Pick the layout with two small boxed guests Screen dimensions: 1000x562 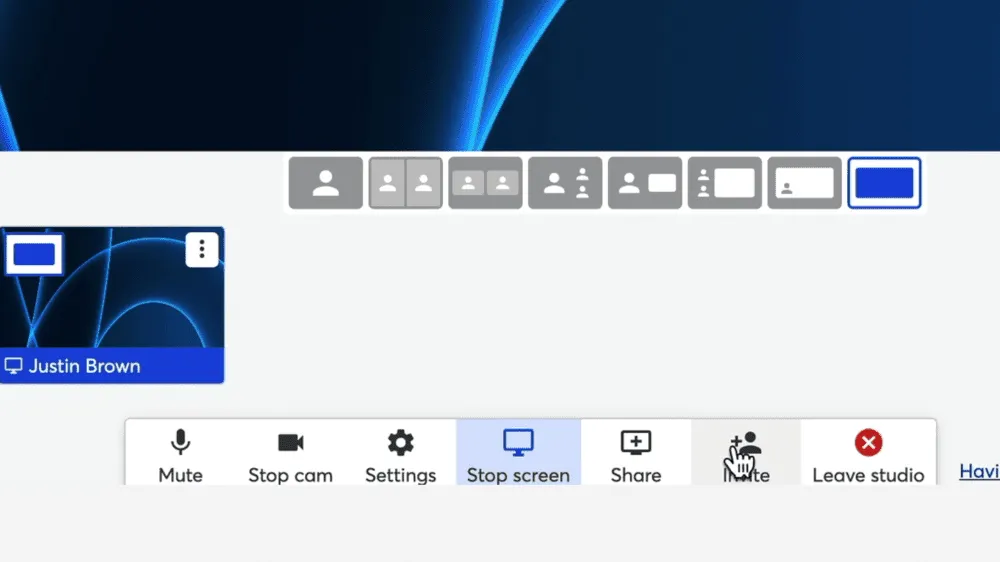(485, 184)
